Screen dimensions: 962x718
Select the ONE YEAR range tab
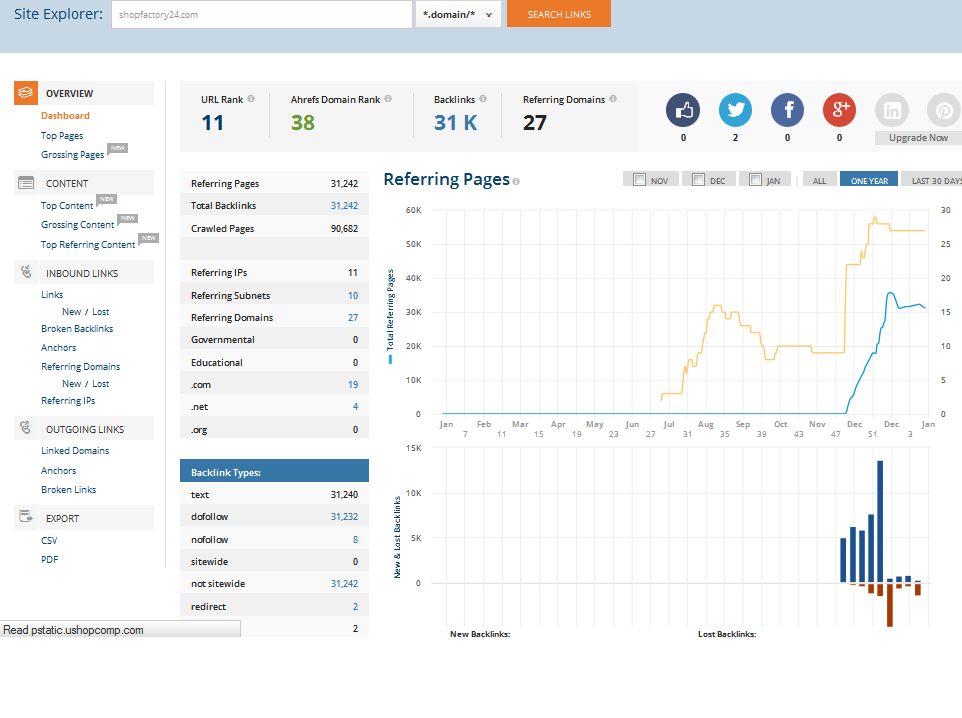(869, 179)
